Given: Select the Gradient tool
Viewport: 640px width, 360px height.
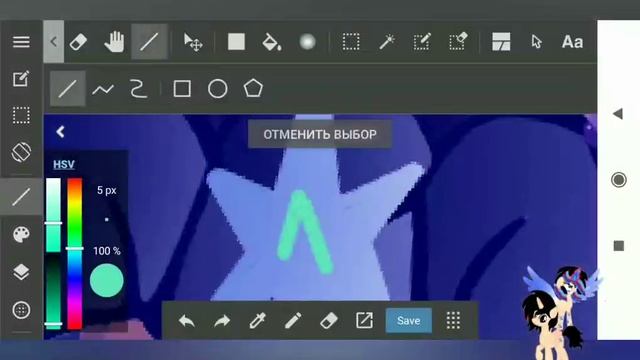Looking at the screenshot, I should click(307, 42).
